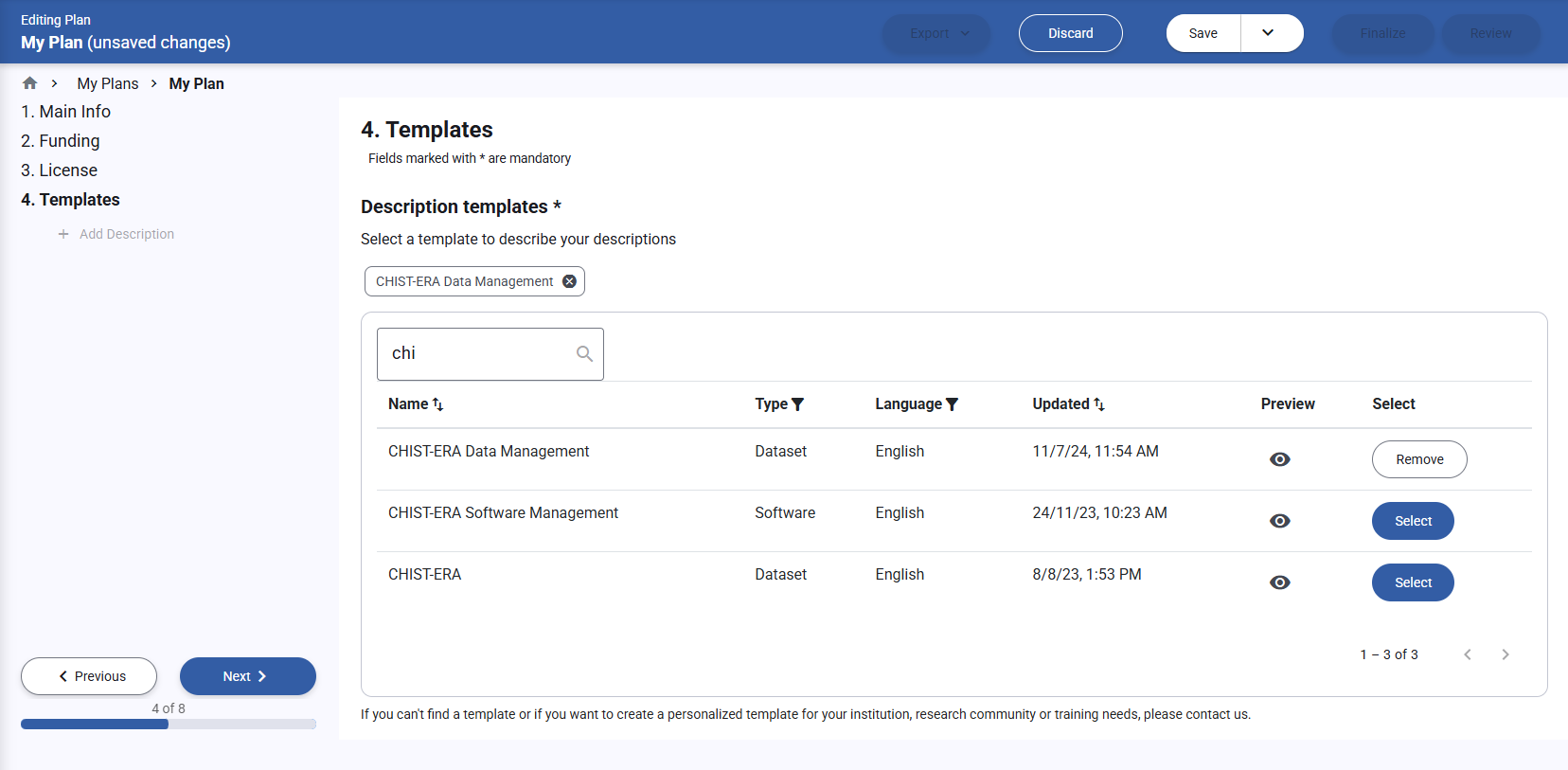Click the 11/7/24, 11:54 AM date cell
Screen dimensions: 1568x770
tap(1096, 452)
